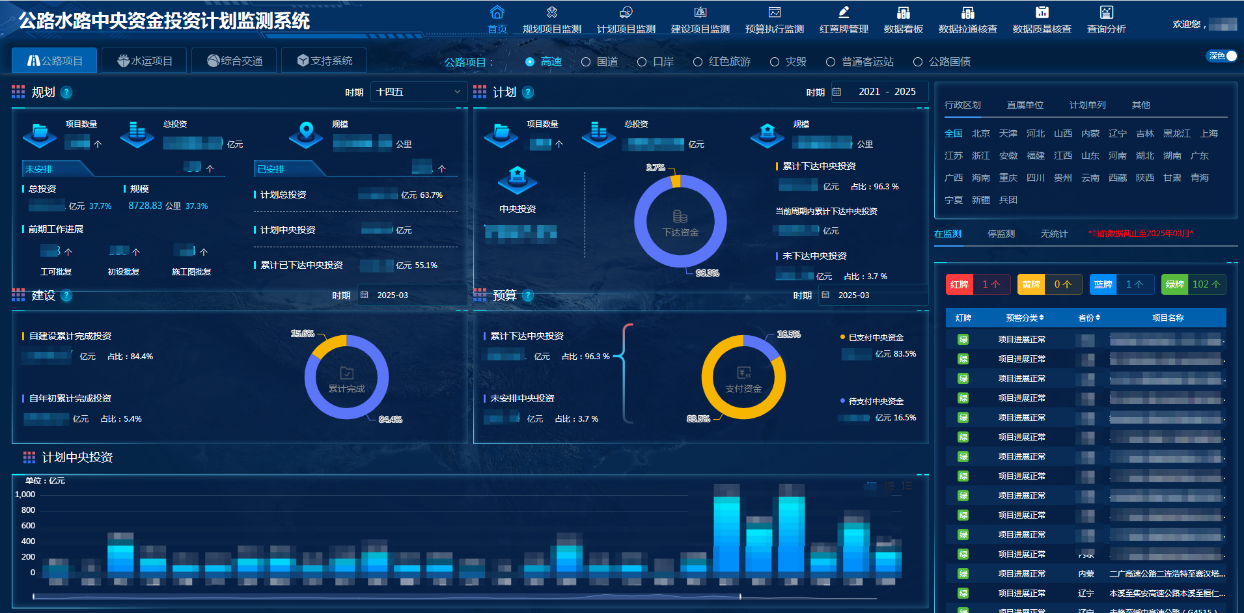Click the 红黄牌管理 pencil icon

843,12
